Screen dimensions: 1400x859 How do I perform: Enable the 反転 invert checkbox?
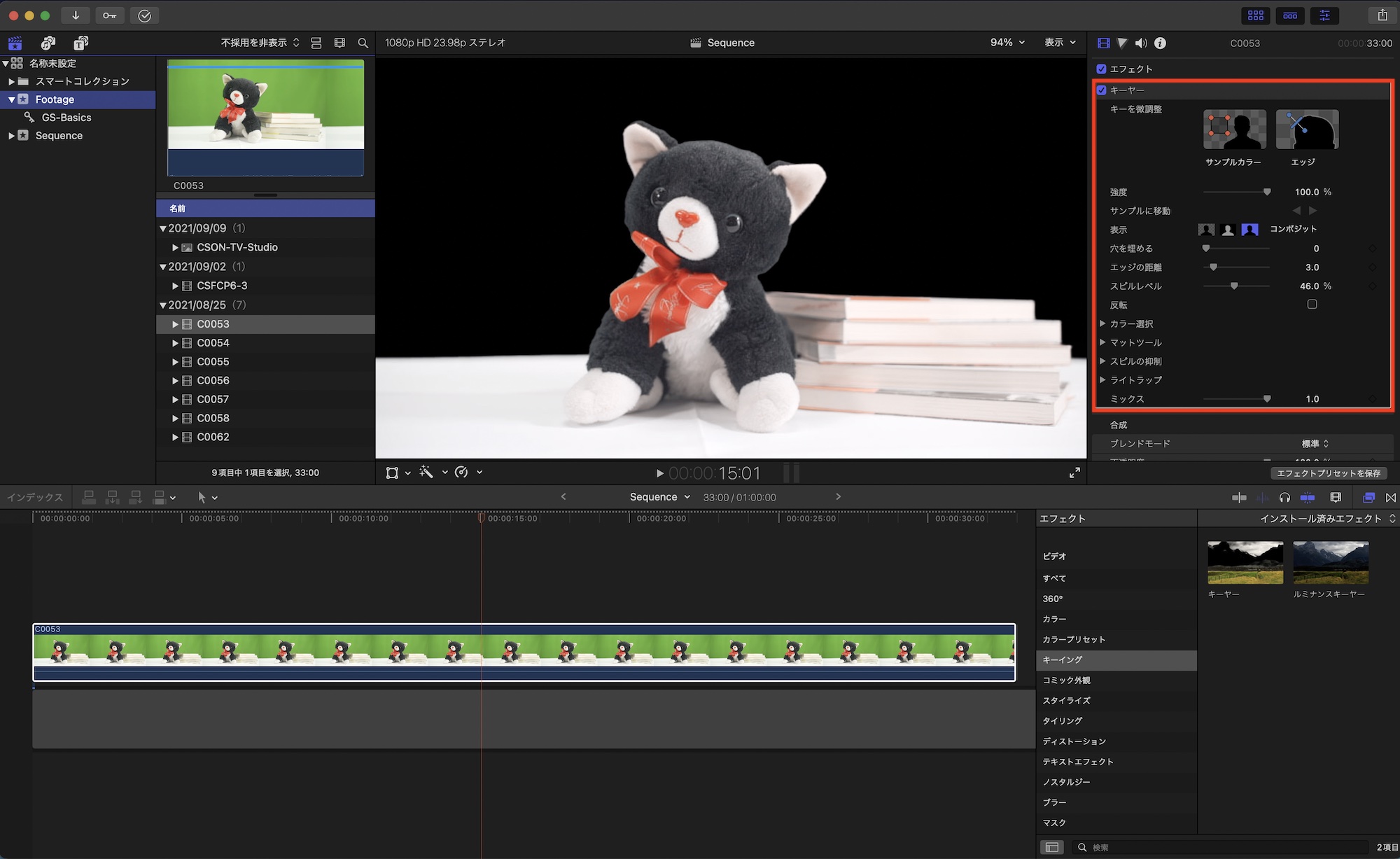point(1312,305)
